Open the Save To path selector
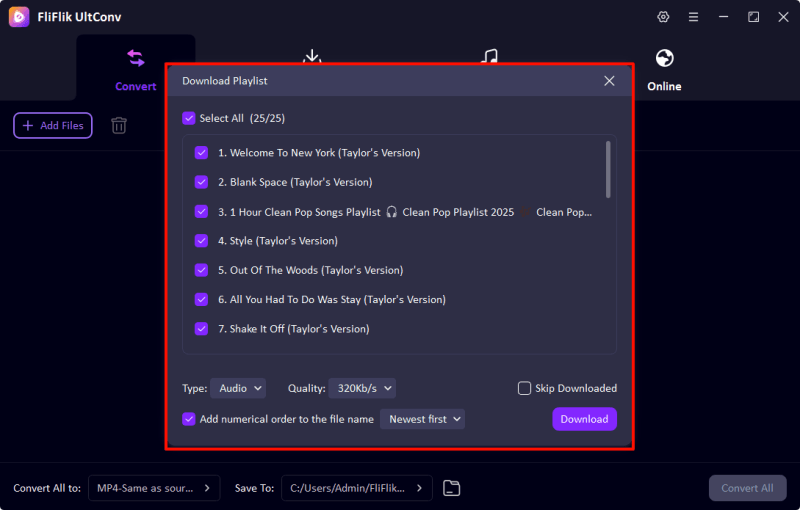Screen dimensions: 800x510 pyautogui.click(x=357, y=488)
